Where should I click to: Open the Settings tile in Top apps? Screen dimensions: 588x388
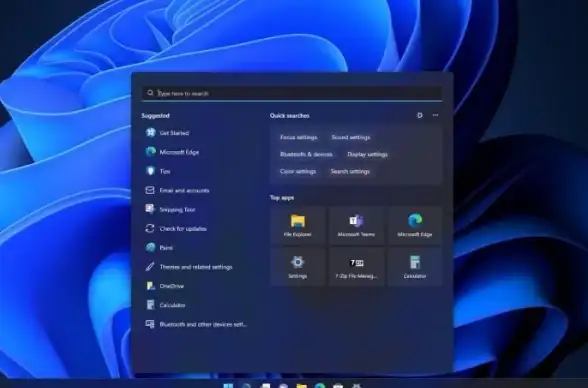(x=298, y=267)
